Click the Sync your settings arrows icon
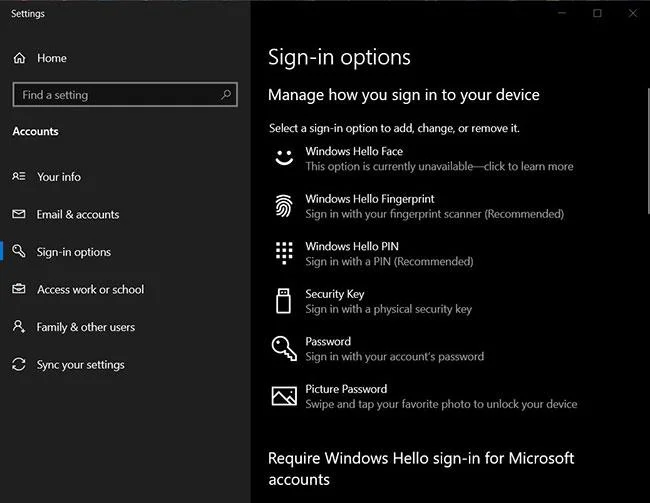 coord(19,364)
